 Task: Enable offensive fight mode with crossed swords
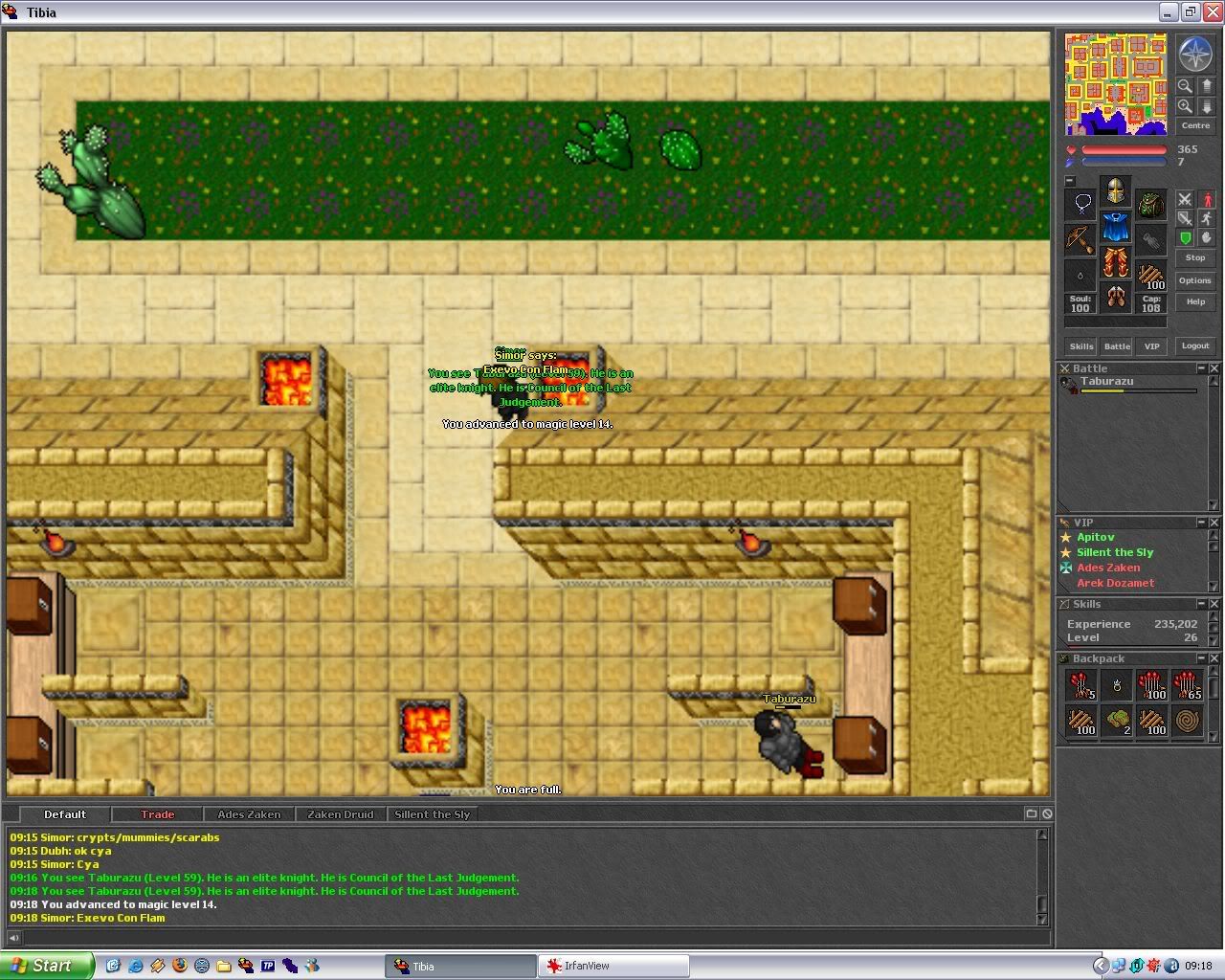pyautogui.click(x=1185, y=199)
